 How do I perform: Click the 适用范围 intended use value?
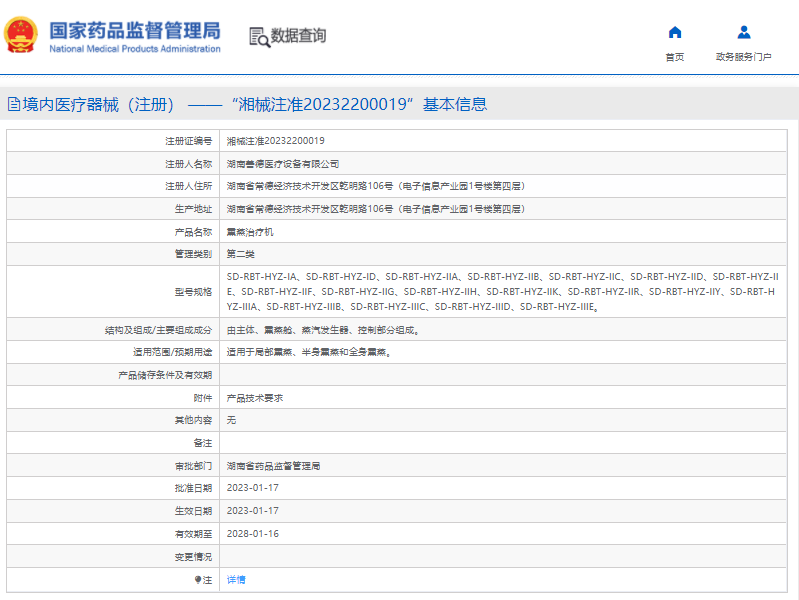point(309,352)
